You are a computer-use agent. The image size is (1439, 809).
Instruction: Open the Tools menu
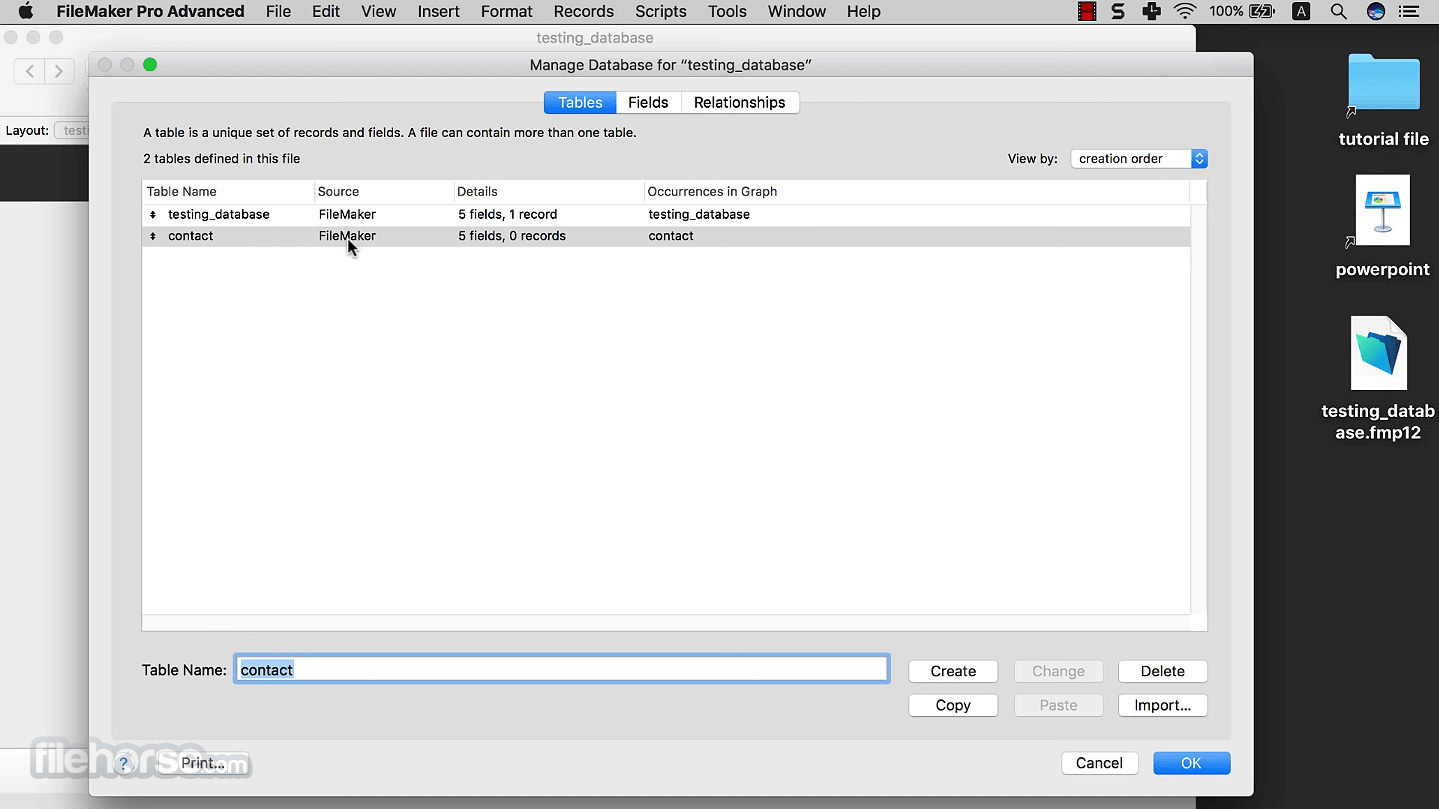coord(727,12)
